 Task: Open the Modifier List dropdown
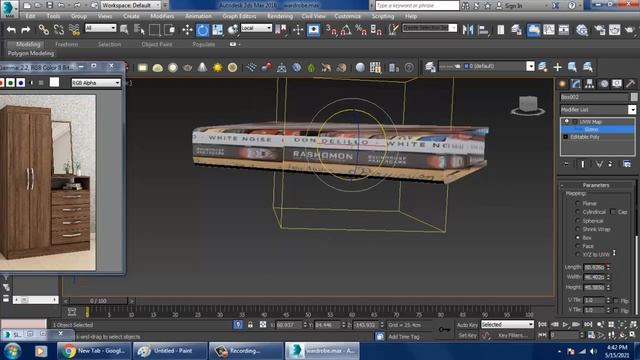[x=632, y=109]
